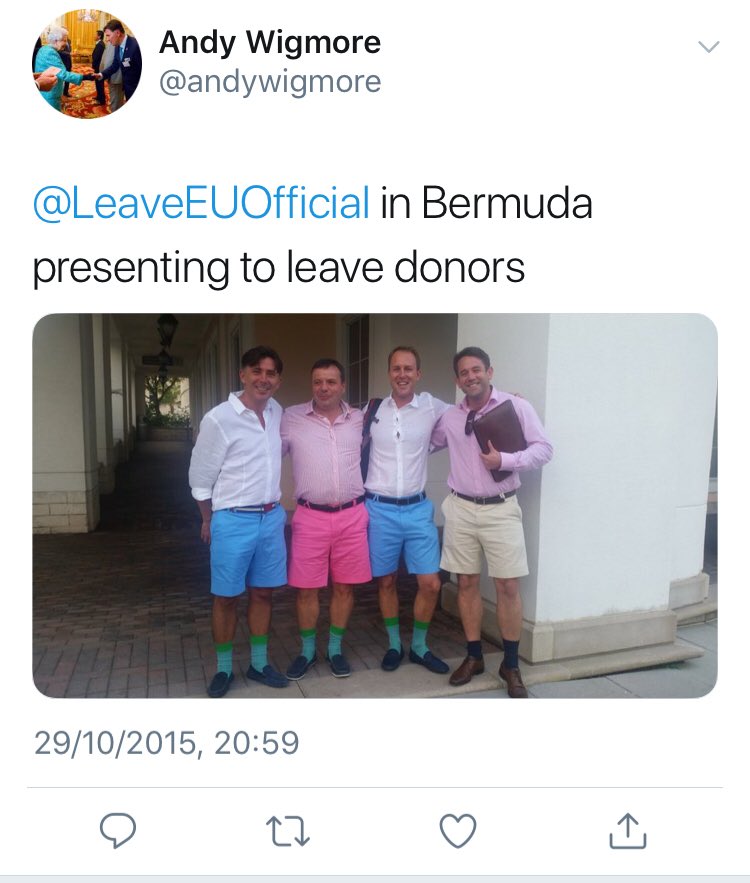
Task: Tap the brown leather folder in the photo
Action: tap(499, 435)
